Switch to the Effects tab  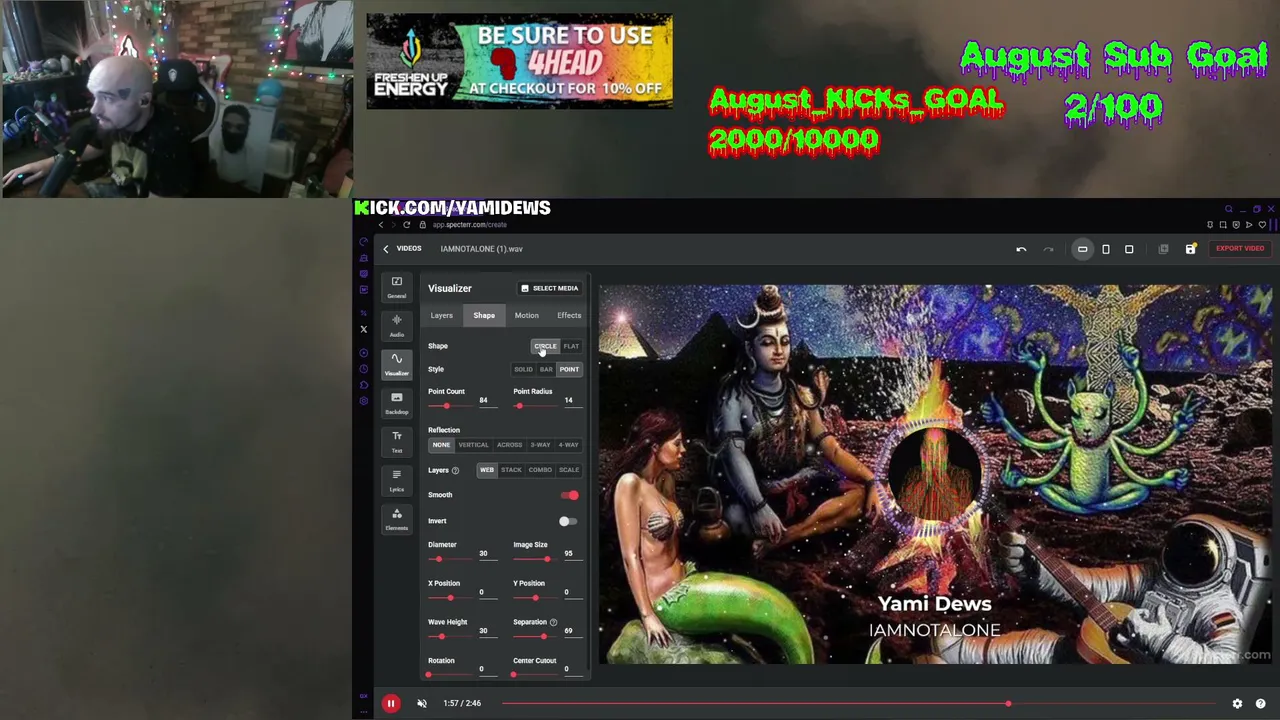[569, 316]
